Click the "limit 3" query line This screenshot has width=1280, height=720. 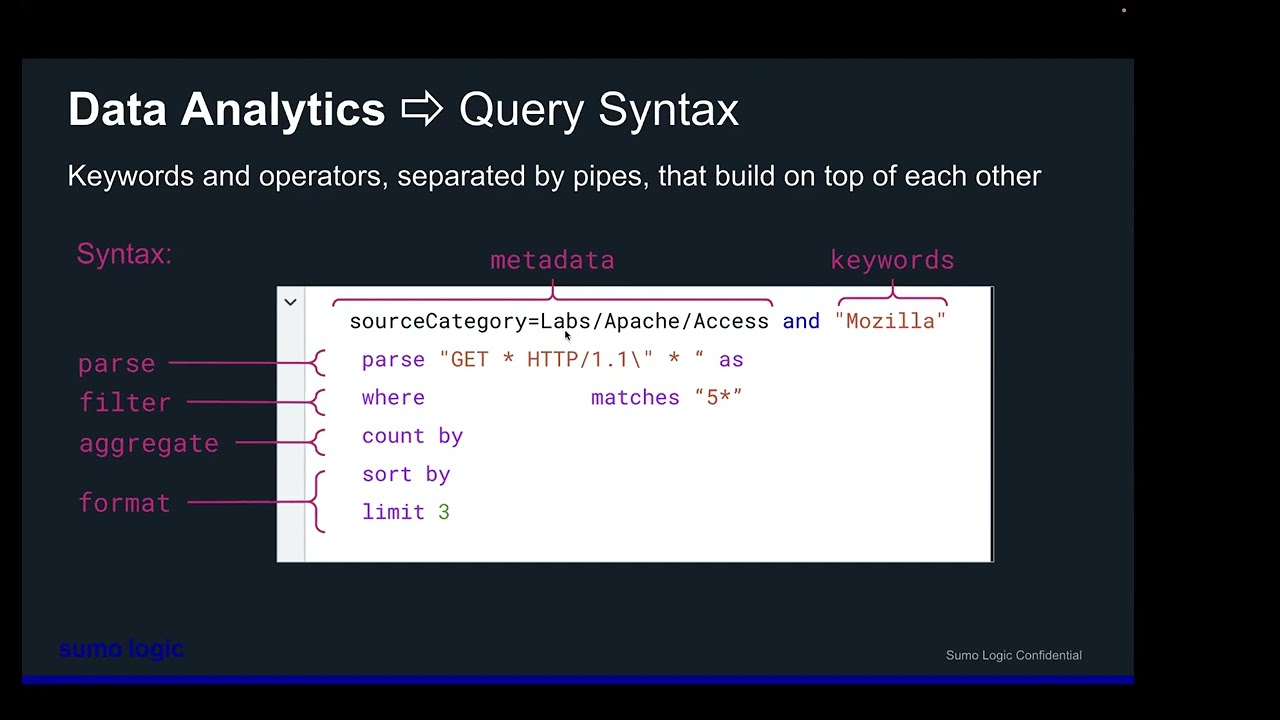(406, 512)
